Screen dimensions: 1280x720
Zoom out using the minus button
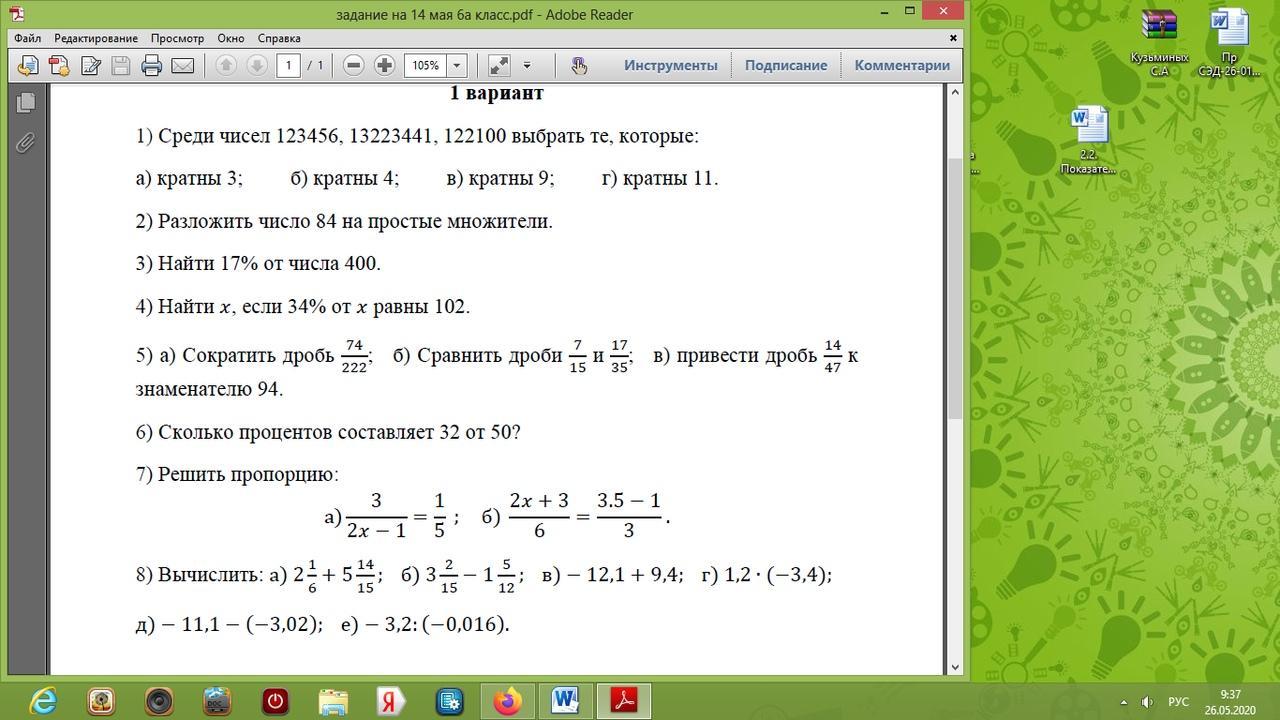(353, 66)
